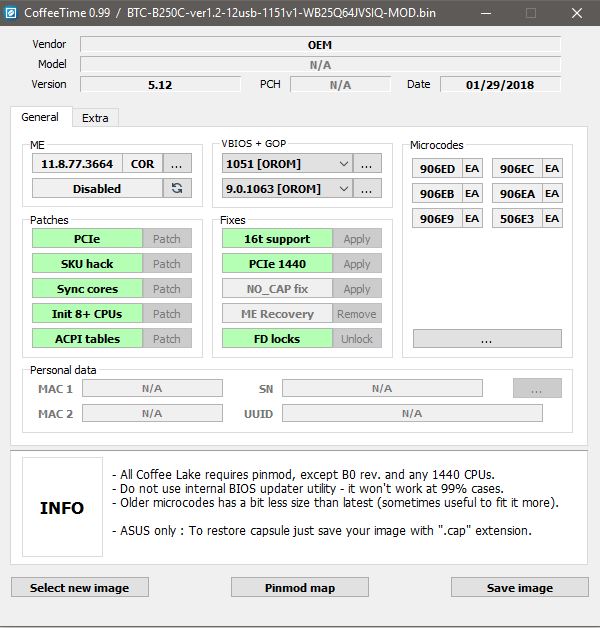
Task: Click the Version 5.12 field
Action: [x=160, y=85]
